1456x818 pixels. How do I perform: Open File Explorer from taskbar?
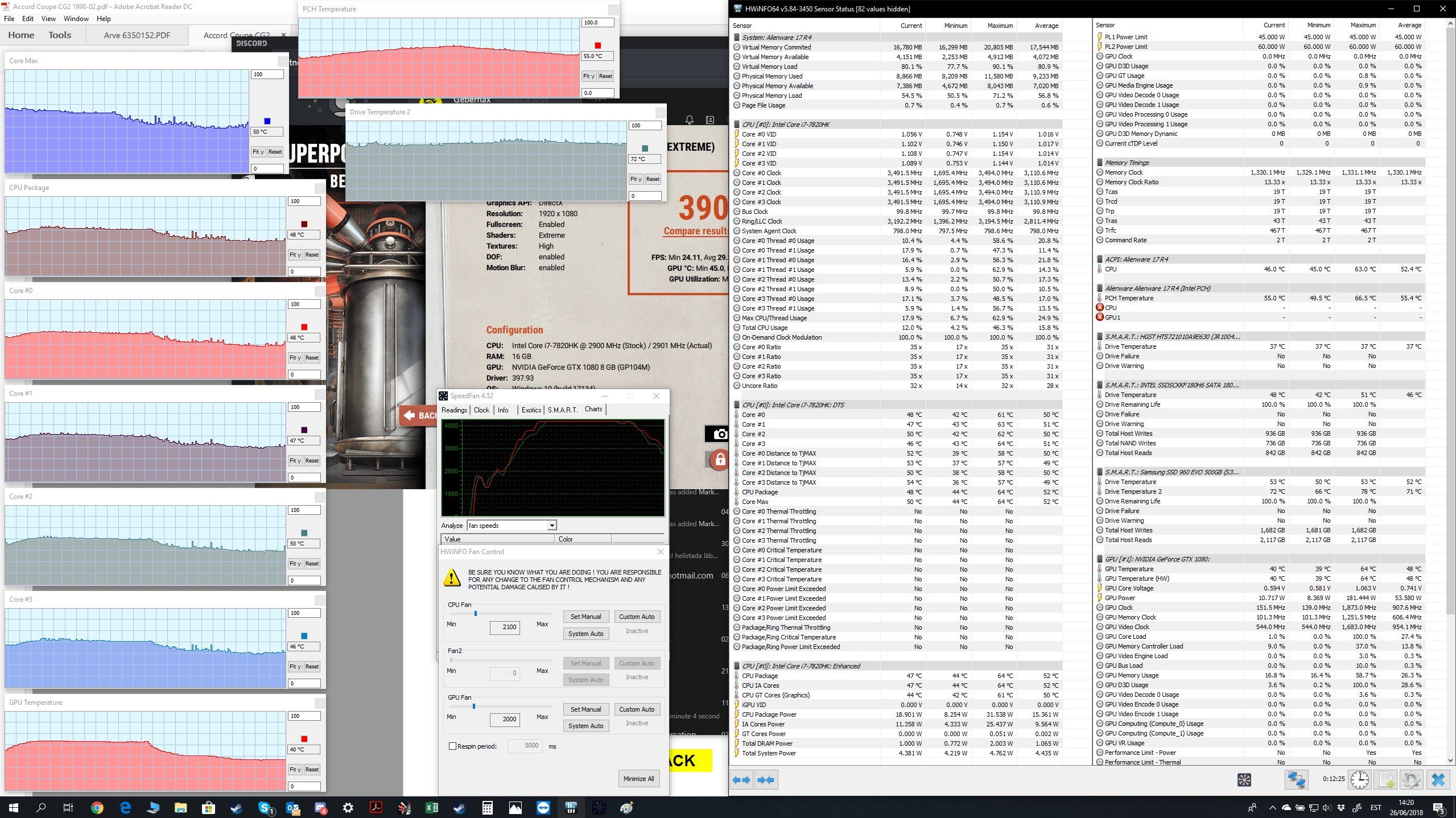[180, 808]
